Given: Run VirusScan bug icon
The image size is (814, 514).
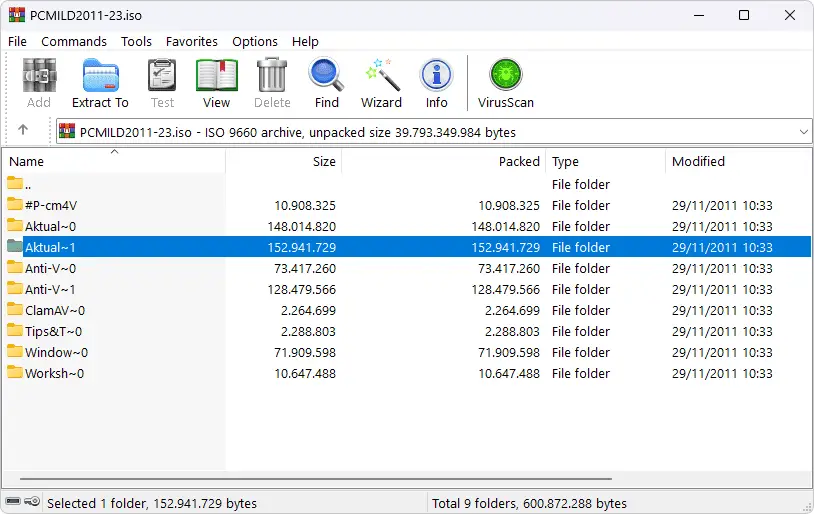Looking at the screenshot, I should pyautogui.click(x=506, y=74).
